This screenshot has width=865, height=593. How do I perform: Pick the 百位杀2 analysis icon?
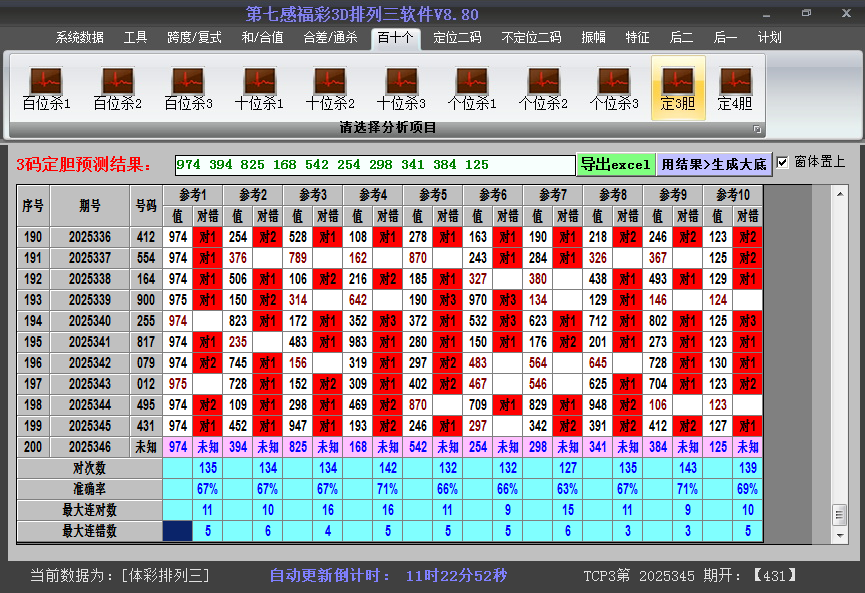117,88
